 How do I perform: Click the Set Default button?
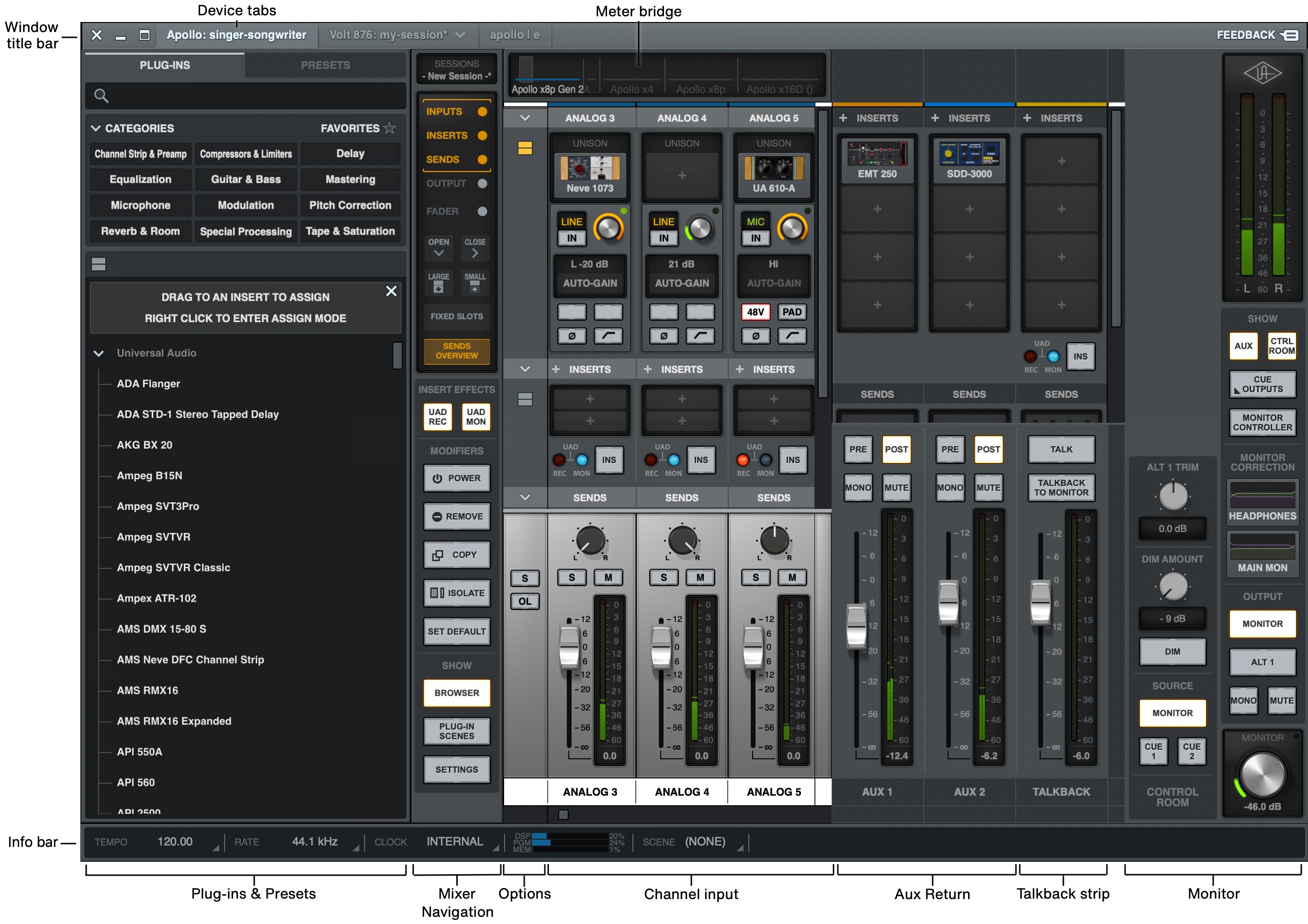(x=457, y=631)
